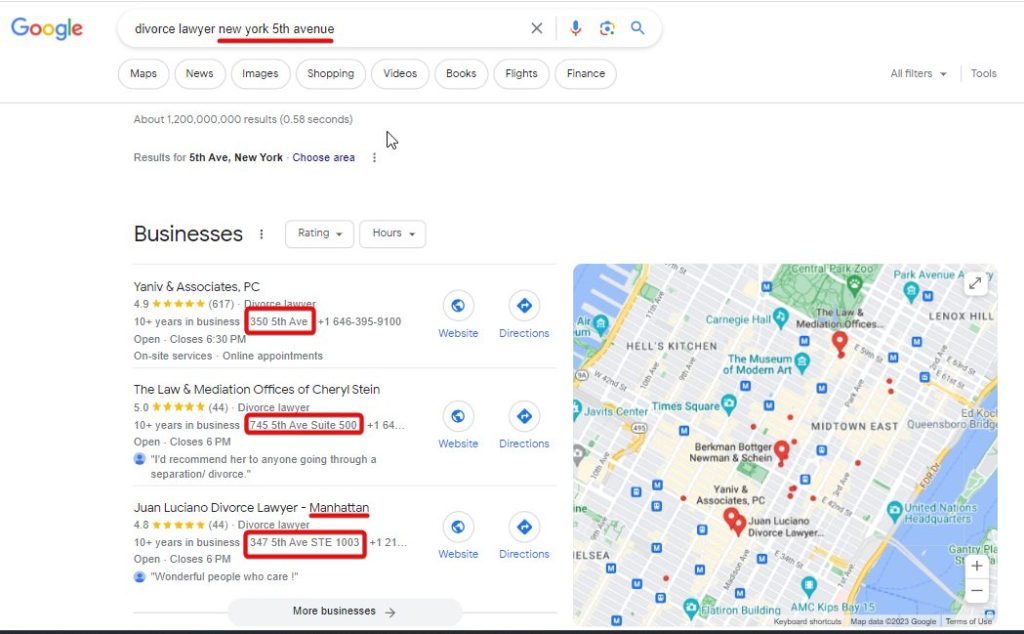Switch to the Maps tab
The image size is (1024, 634).
point(143,74)
